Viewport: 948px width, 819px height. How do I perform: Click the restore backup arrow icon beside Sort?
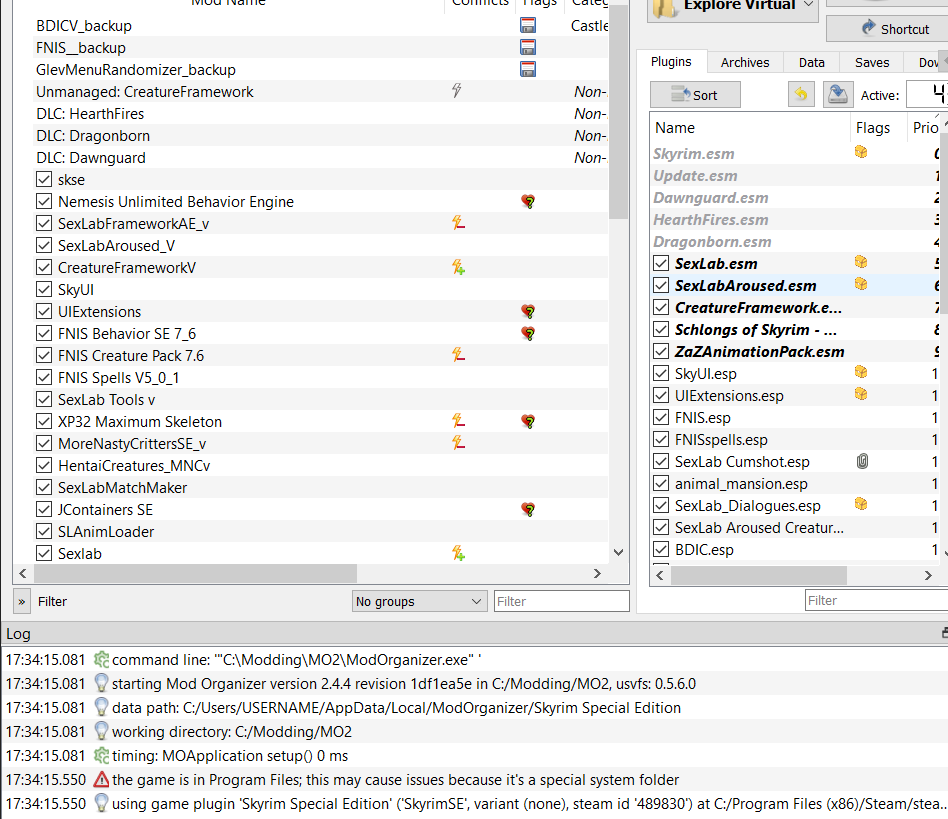click(801, 94)
